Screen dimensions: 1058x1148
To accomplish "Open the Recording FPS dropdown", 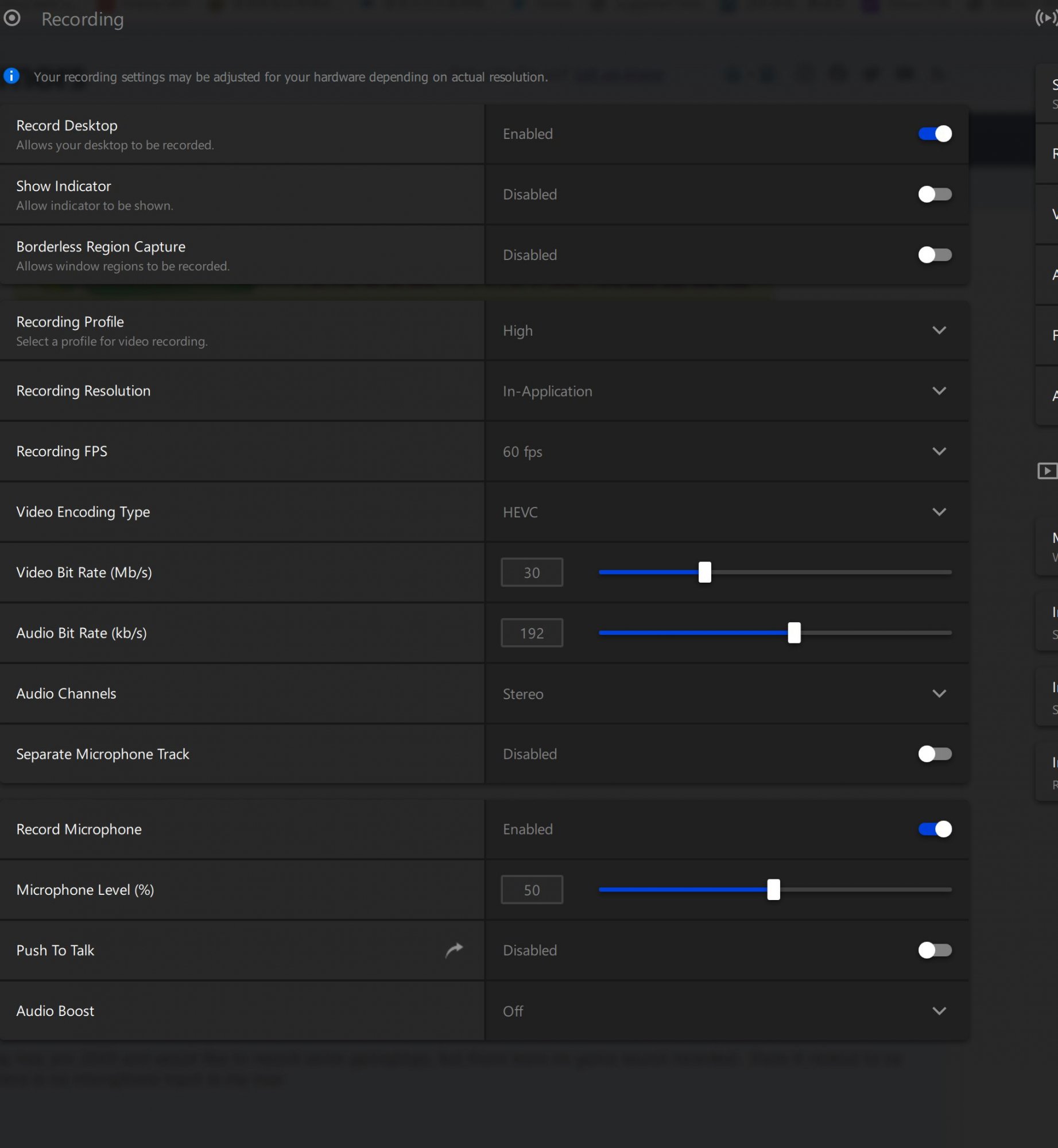I will [726, 452].
